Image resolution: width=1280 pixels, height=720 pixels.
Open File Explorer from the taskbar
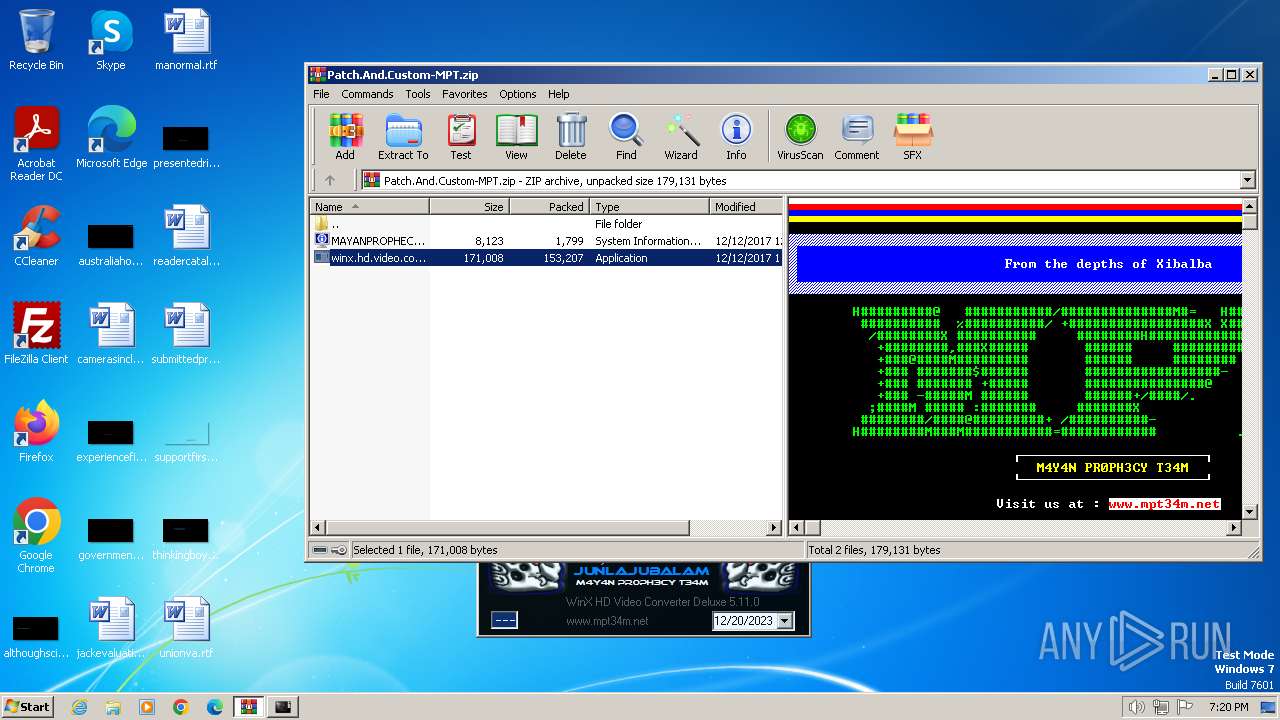pyautogui.click(x=113, y=707)
